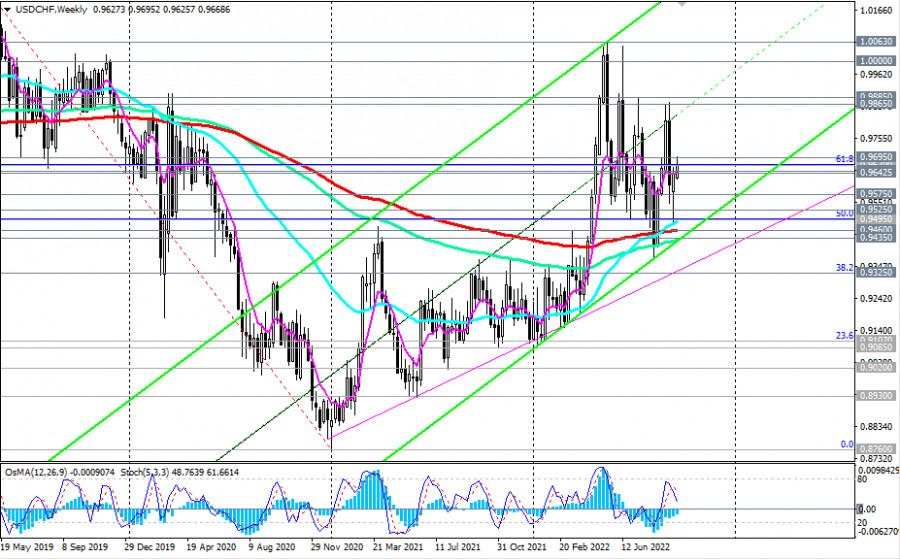Select the 1.00000 price level label
Screen dimensions: 900x559
(876, 60)
